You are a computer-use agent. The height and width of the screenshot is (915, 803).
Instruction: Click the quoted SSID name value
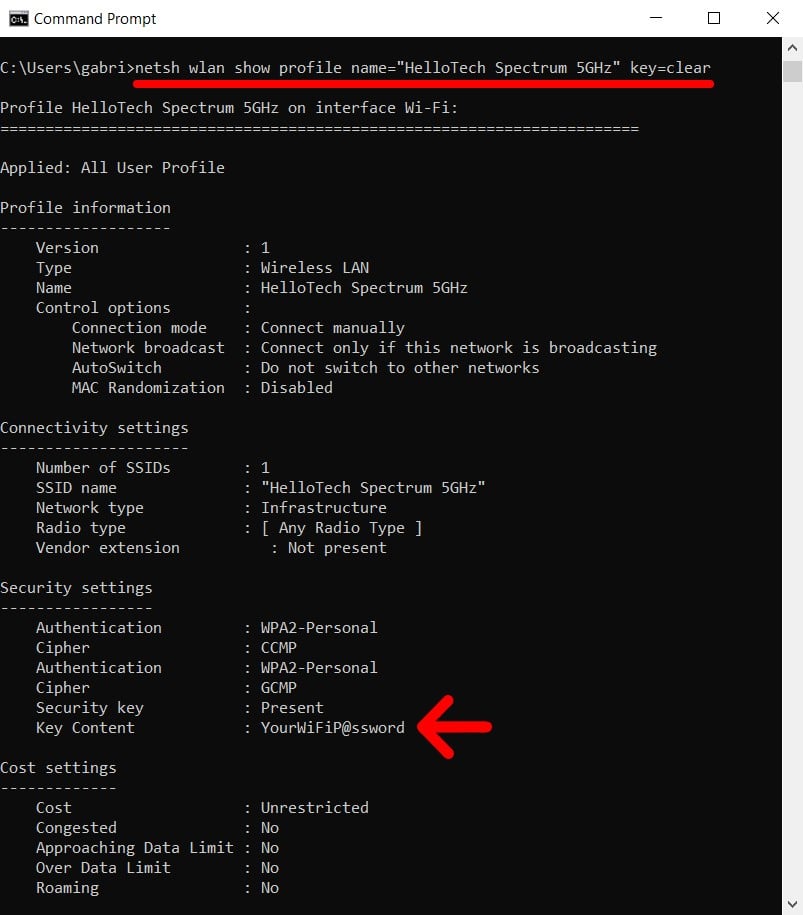[x=373, y=488]
